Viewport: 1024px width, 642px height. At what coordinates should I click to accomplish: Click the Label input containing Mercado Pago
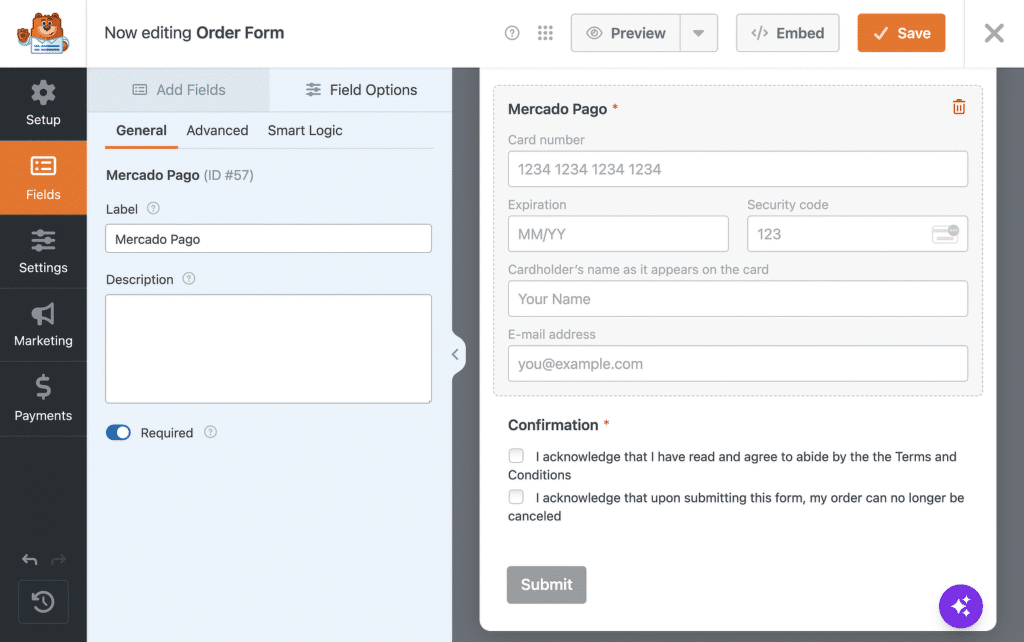coord(268,239)
